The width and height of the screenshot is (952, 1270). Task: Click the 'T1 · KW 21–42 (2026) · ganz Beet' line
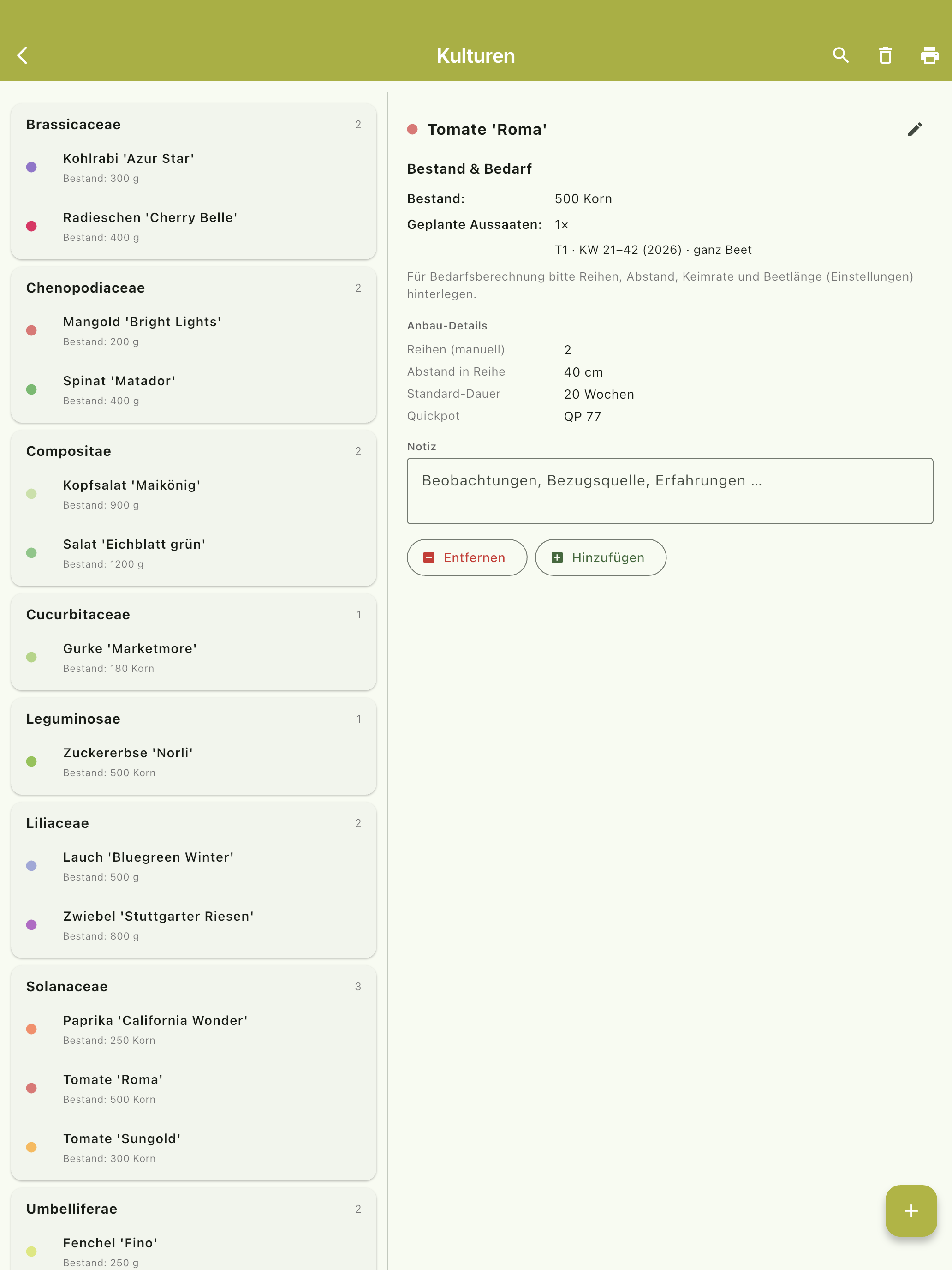[653, 250]
